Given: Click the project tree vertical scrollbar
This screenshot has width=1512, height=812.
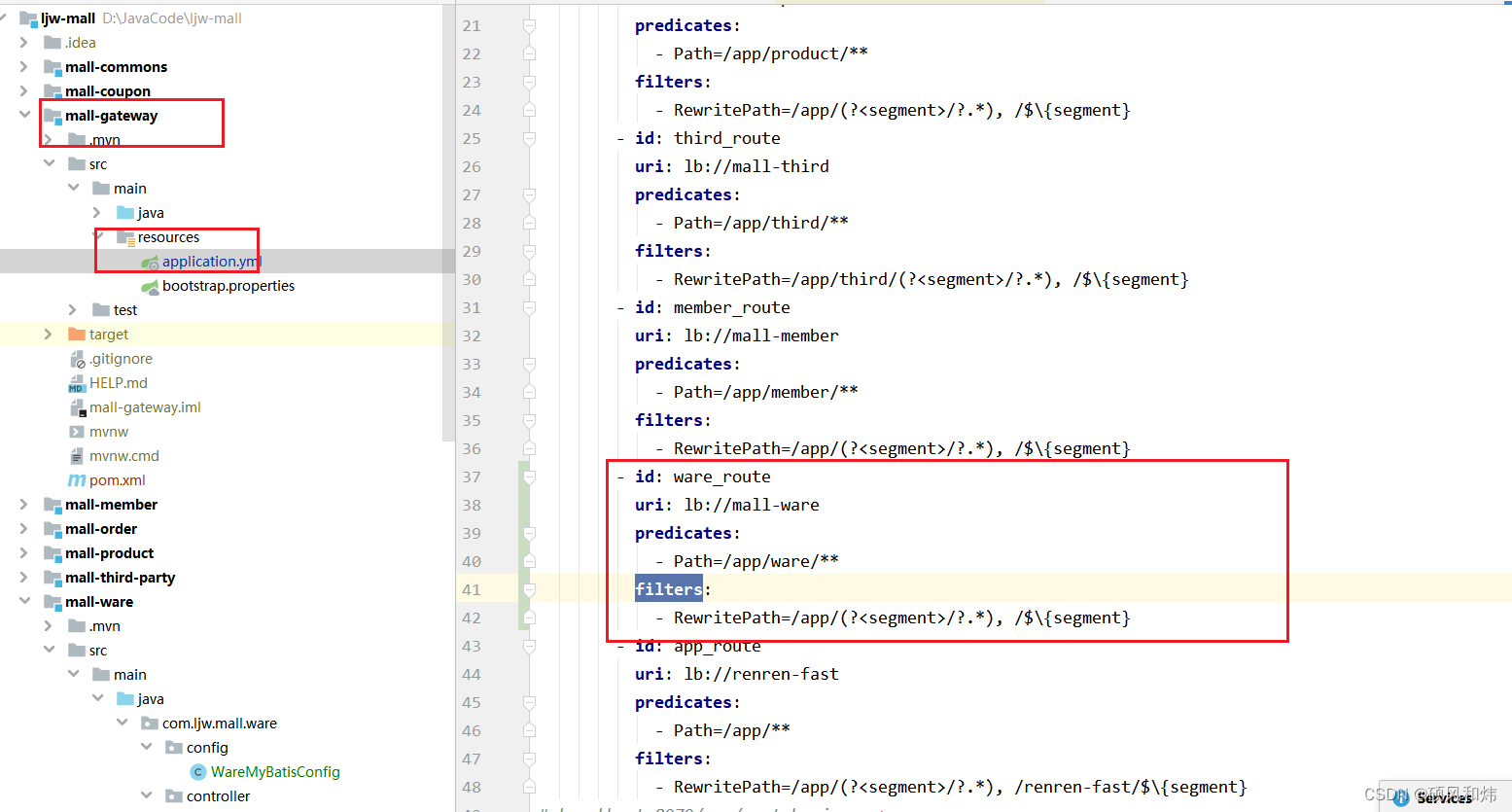Looking at the screenshot, I should click(x=448, y=224).
